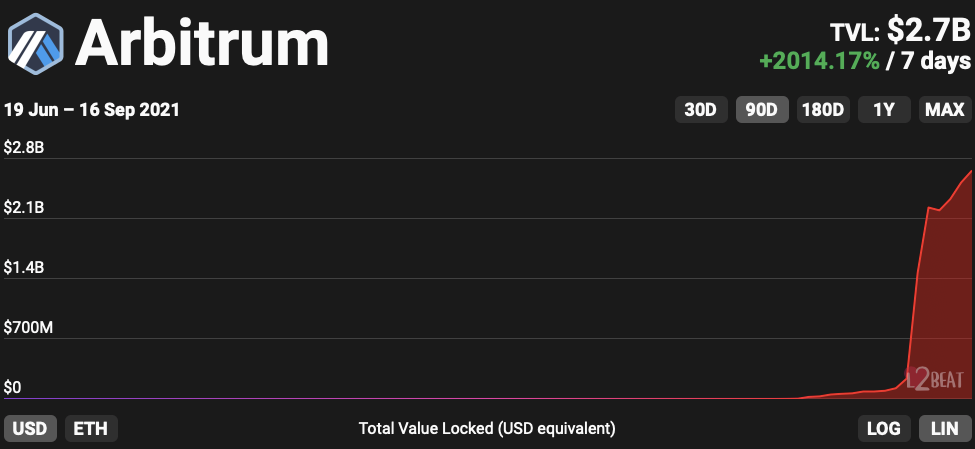Click the 19 Jun – 16 Sep 2021 date range
975x449 pixels.
point(92,110)
